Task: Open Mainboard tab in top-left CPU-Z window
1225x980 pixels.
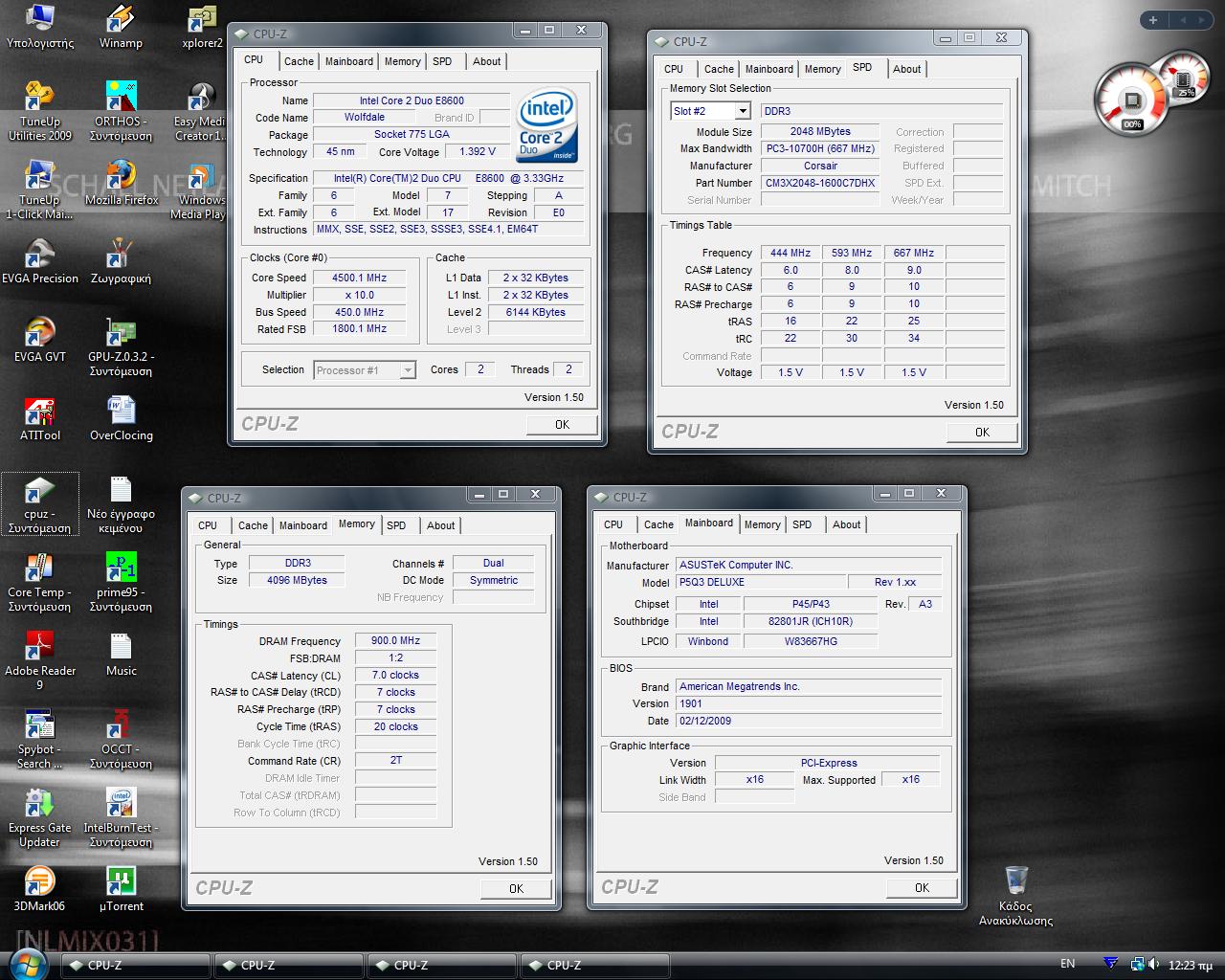Action: point(349,61)
